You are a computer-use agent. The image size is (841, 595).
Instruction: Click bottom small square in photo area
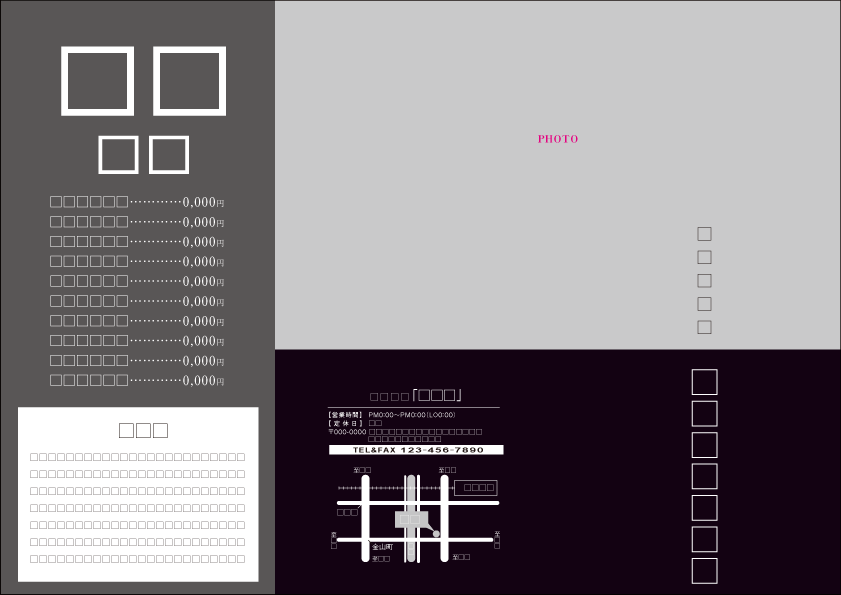pyautogui.click(x=704, y=327)
